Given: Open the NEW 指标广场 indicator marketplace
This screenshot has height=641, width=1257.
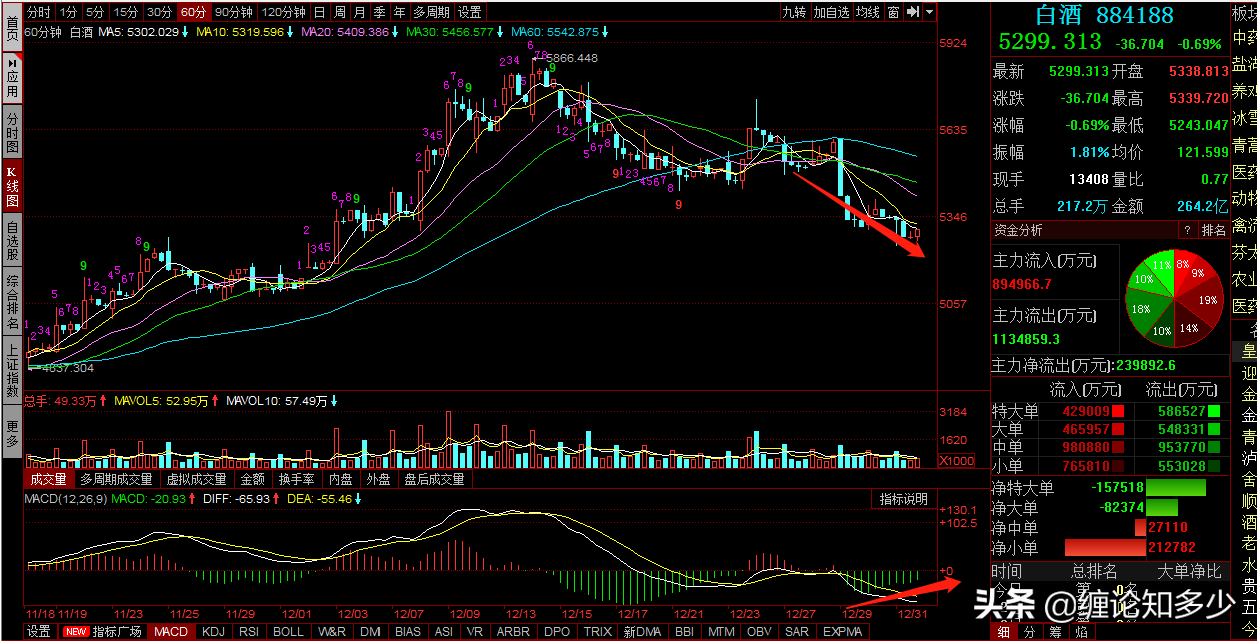Looking at the screenshot, I should pyautogui.click(x=104, y=632).
